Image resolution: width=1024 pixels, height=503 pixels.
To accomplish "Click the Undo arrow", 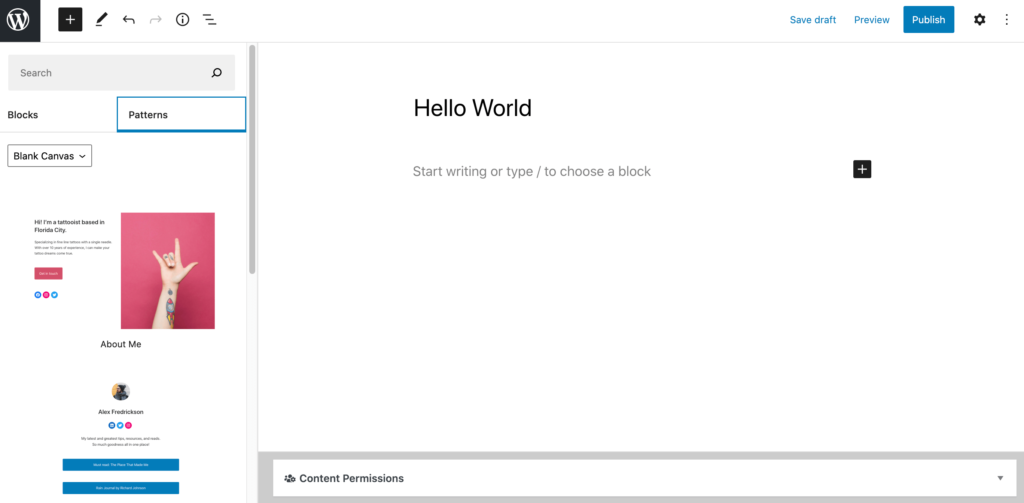I will [x=128, y=20].
